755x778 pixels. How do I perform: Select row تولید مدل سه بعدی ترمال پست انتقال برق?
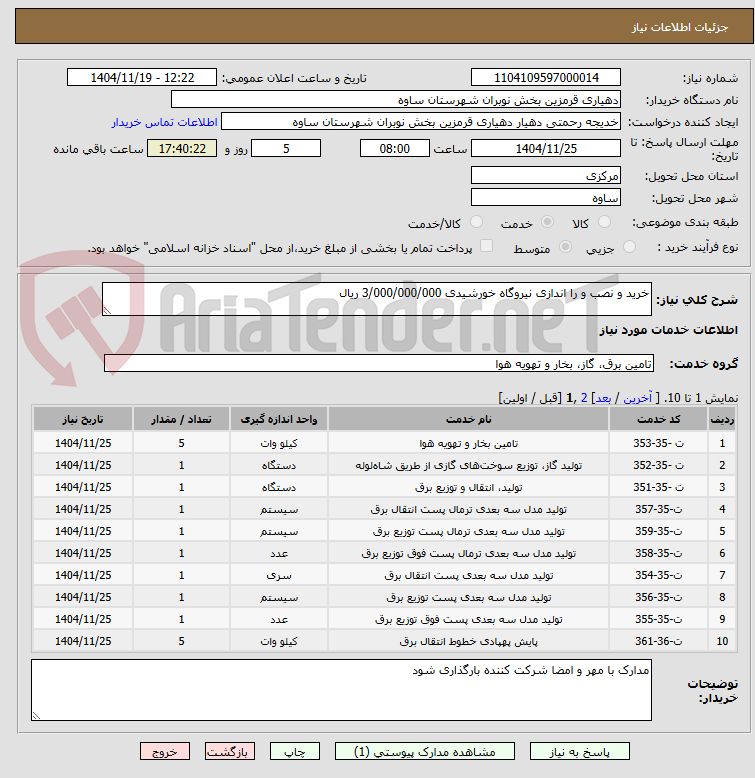coord(384,509)
